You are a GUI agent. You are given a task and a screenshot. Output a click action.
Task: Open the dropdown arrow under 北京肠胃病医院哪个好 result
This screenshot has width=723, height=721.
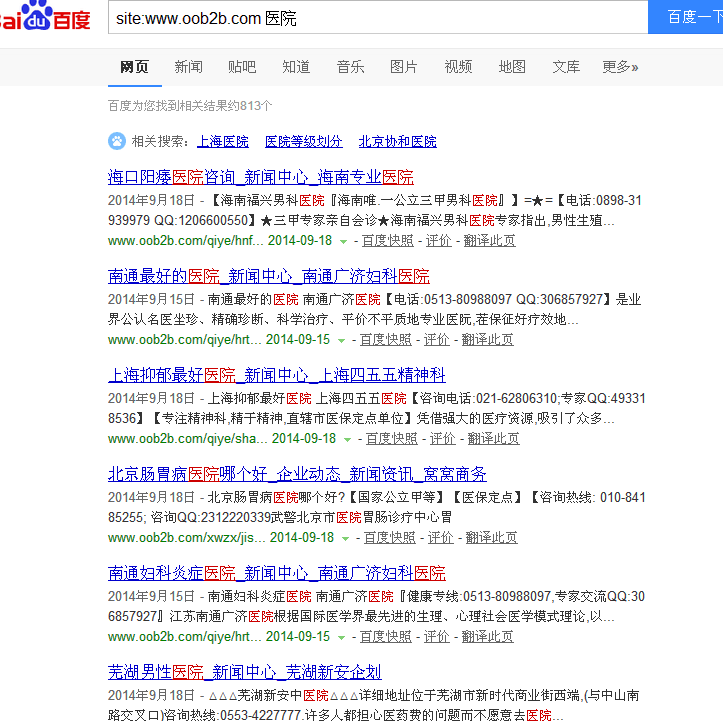coord(347,538)
